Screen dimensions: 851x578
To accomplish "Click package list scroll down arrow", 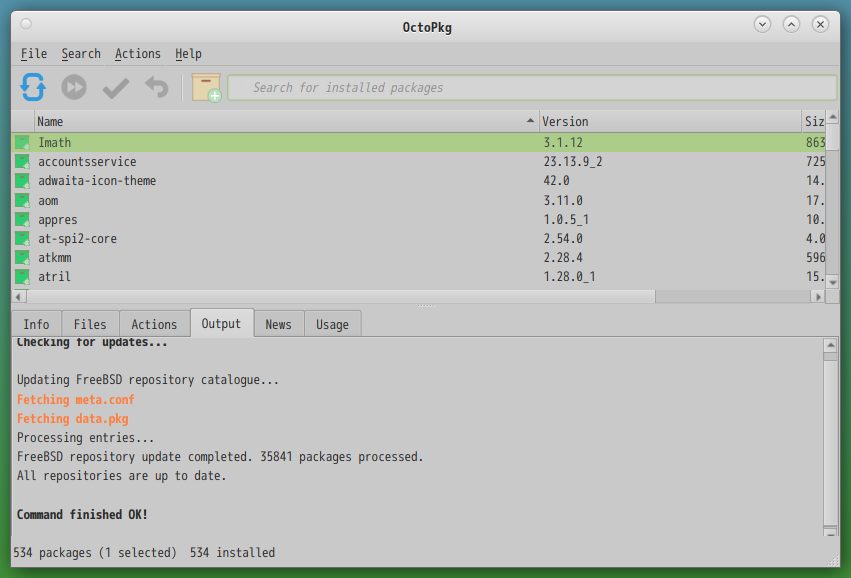I will 833,282.
